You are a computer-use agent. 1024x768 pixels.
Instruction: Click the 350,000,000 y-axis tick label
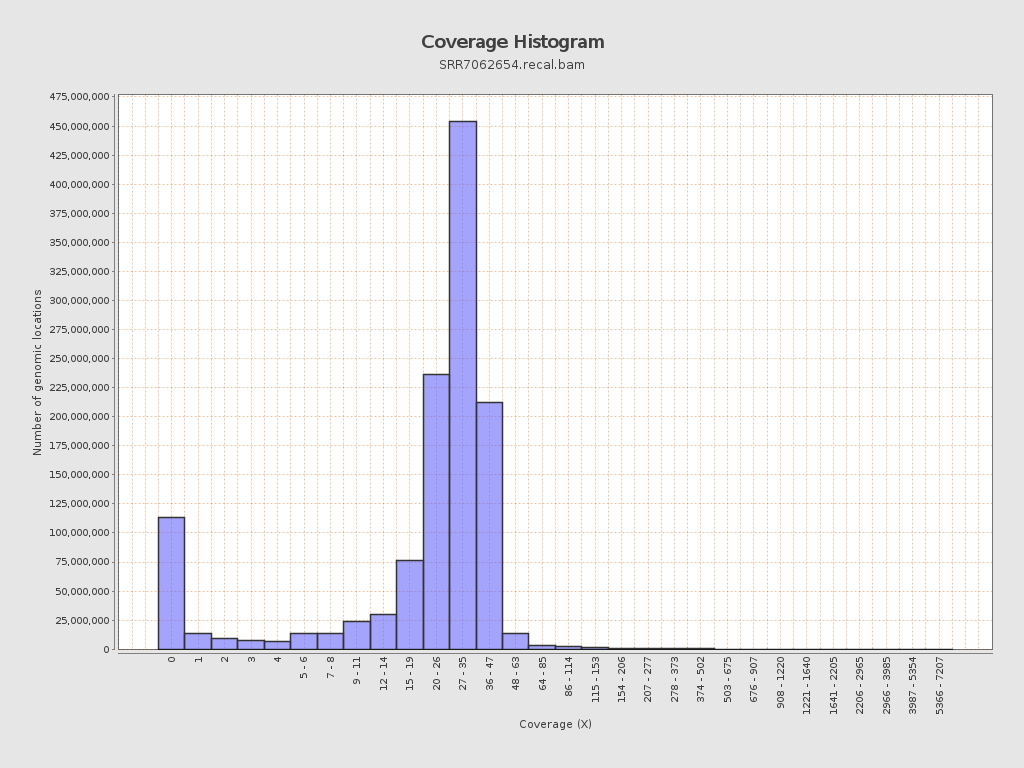click(x=79, y=242)
